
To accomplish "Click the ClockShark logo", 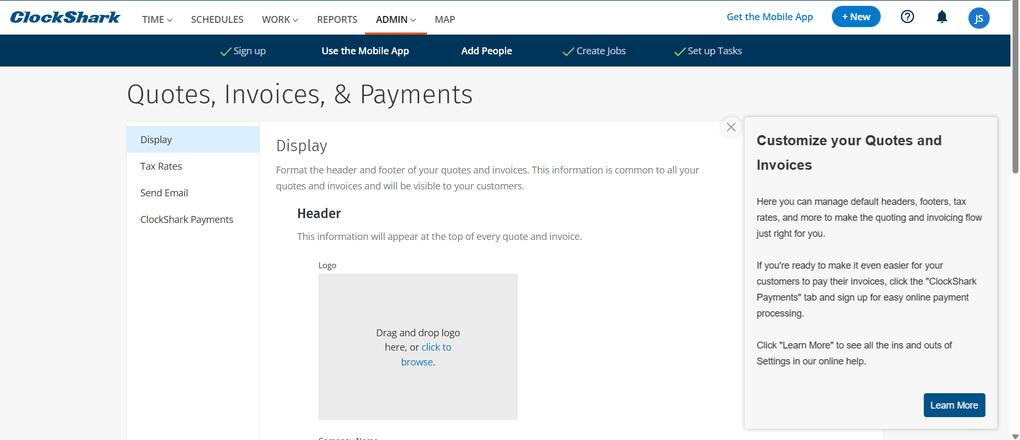I will [x=65, y=18].
